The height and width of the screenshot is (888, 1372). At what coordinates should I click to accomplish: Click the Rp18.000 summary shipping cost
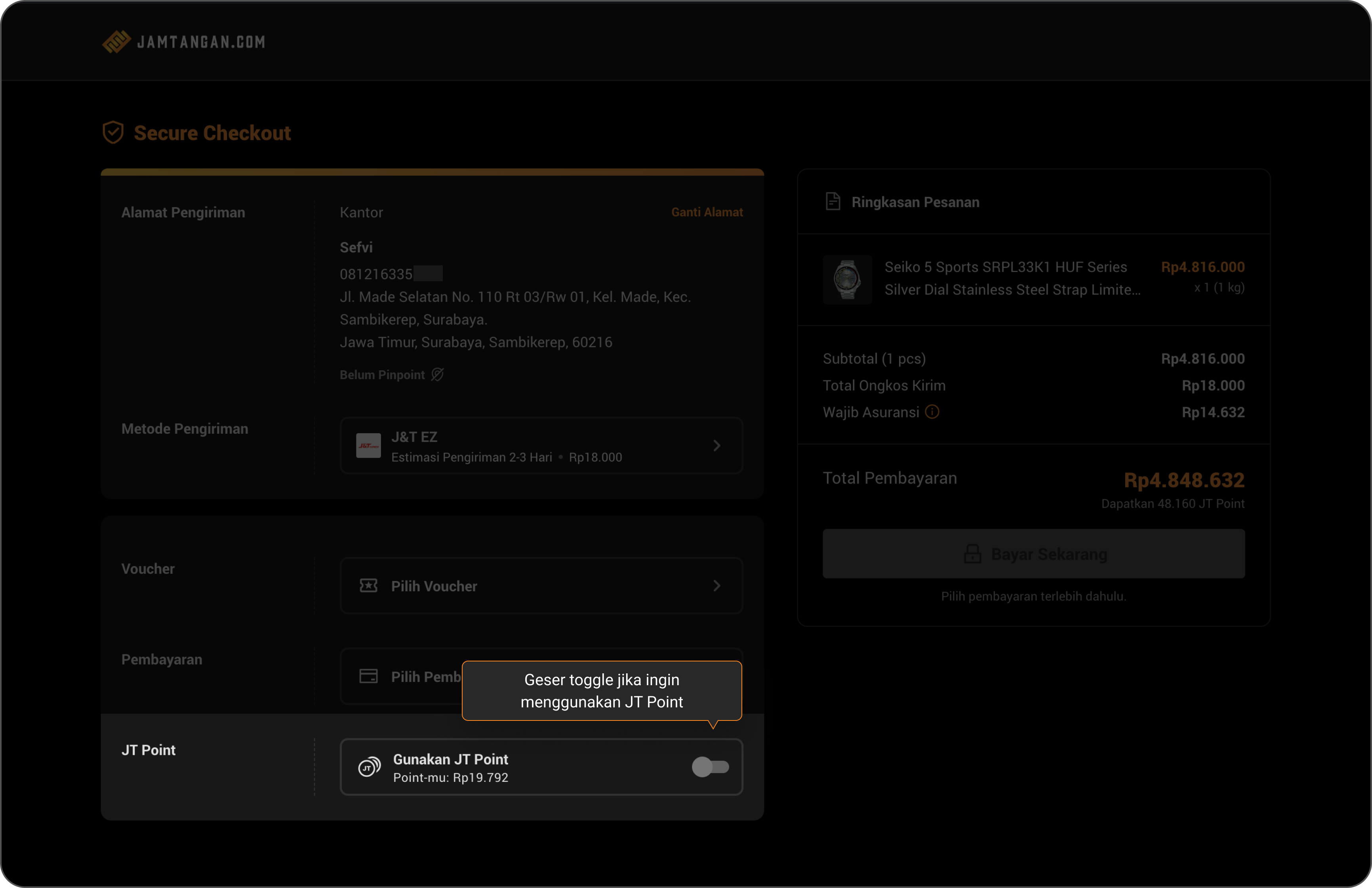point(1213,386)
